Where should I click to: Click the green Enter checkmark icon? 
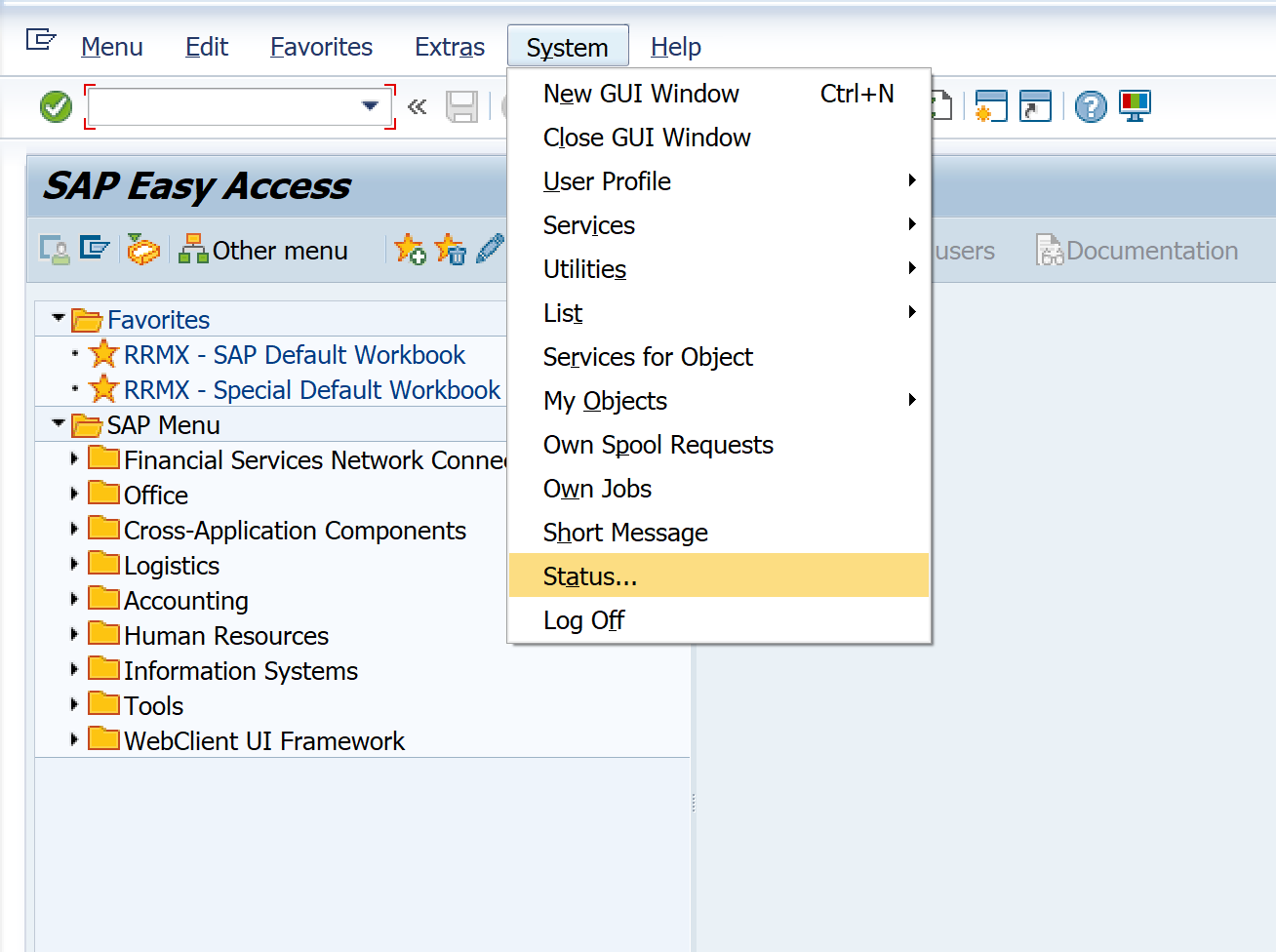click(x=56, y=106)
